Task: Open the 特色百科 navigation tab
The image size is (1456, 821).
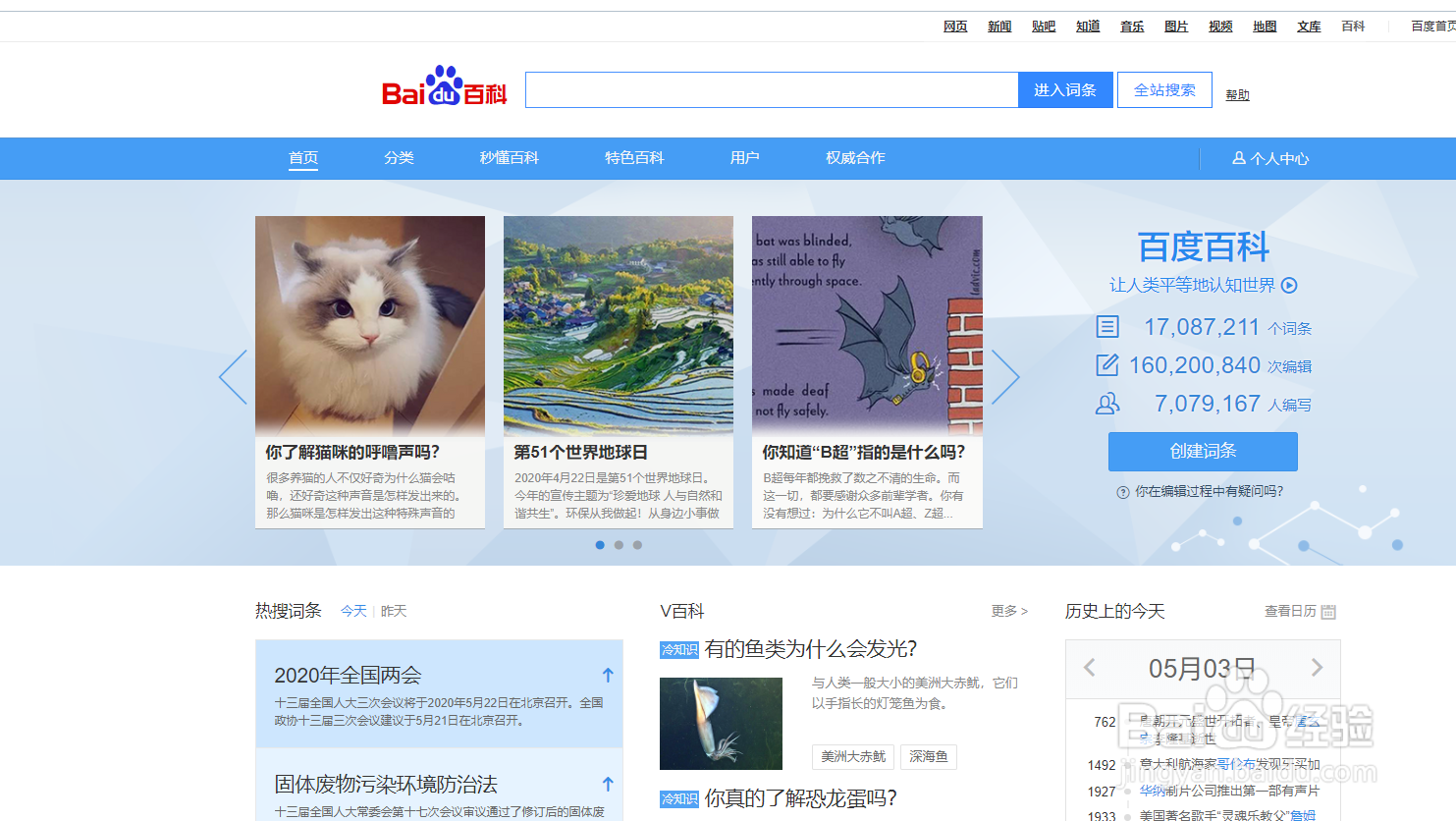Action: pos(634,158)
